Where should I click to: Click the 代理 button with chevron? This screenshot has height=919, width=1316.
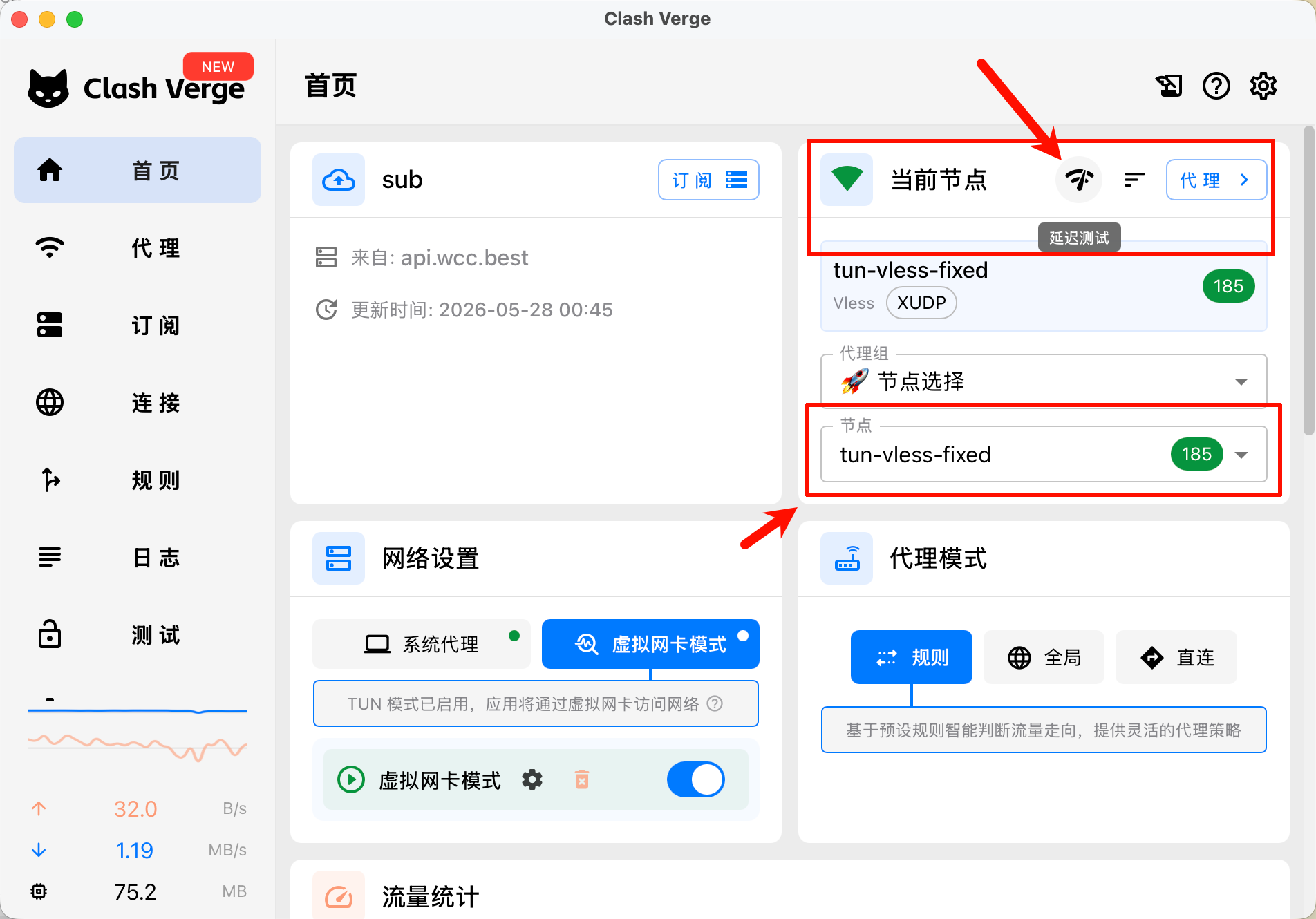pyautogui.click(x=1216, y=180)
